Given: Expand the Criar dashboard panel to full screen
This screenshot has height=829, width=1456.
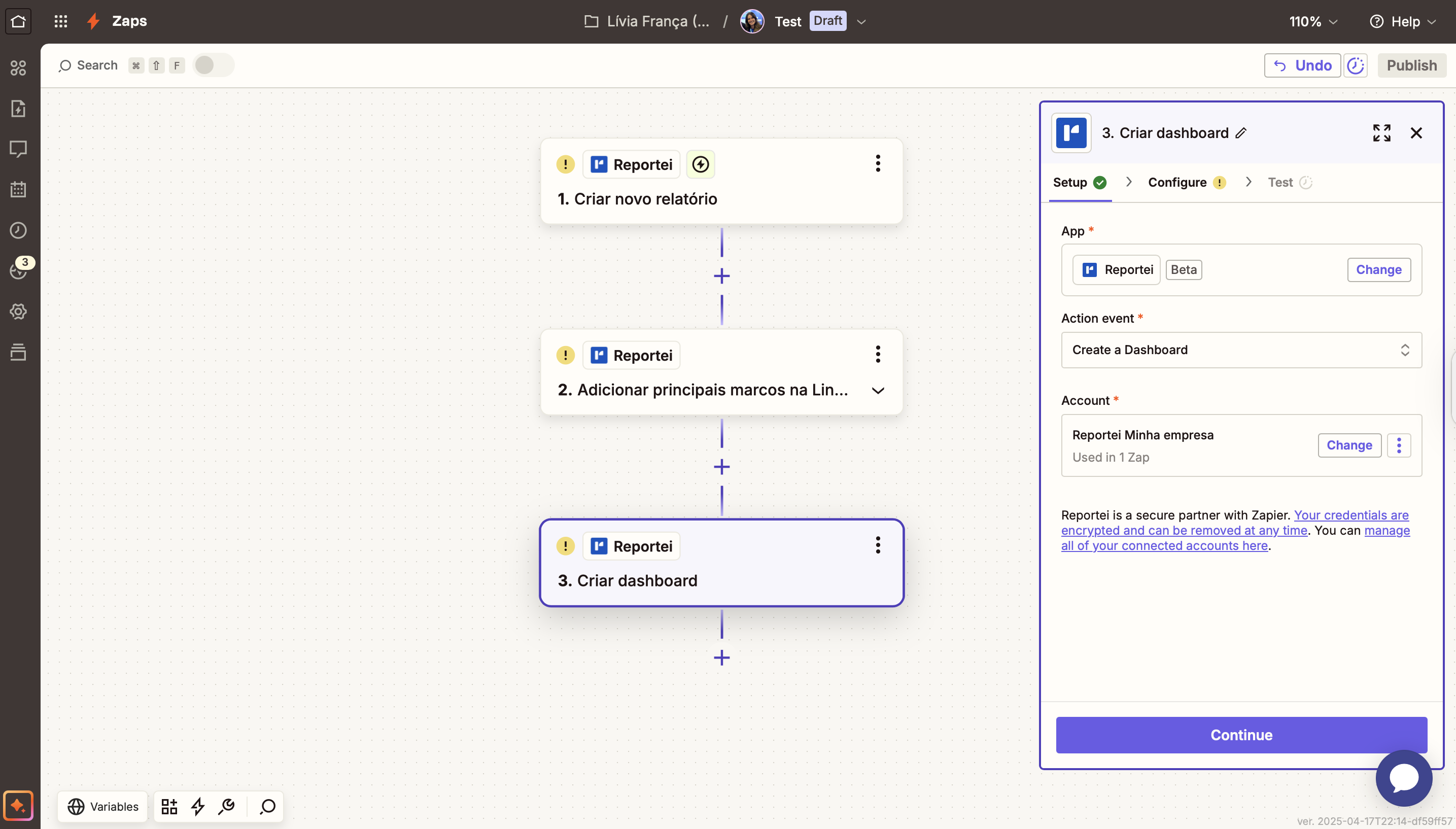Looking at the screenshot, I should (x=1381, y=132).
